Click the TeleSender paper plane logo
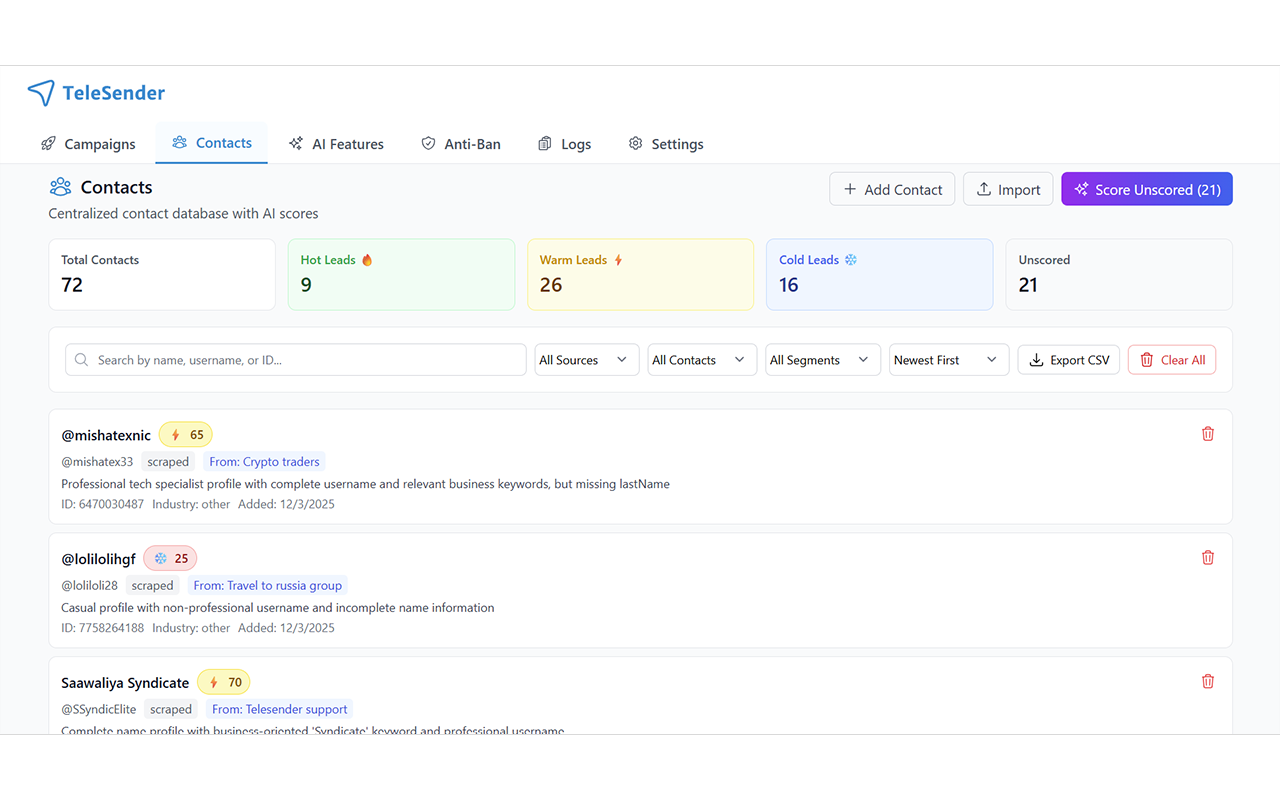This screenshot has height=800, width=1280. (41, 93)
